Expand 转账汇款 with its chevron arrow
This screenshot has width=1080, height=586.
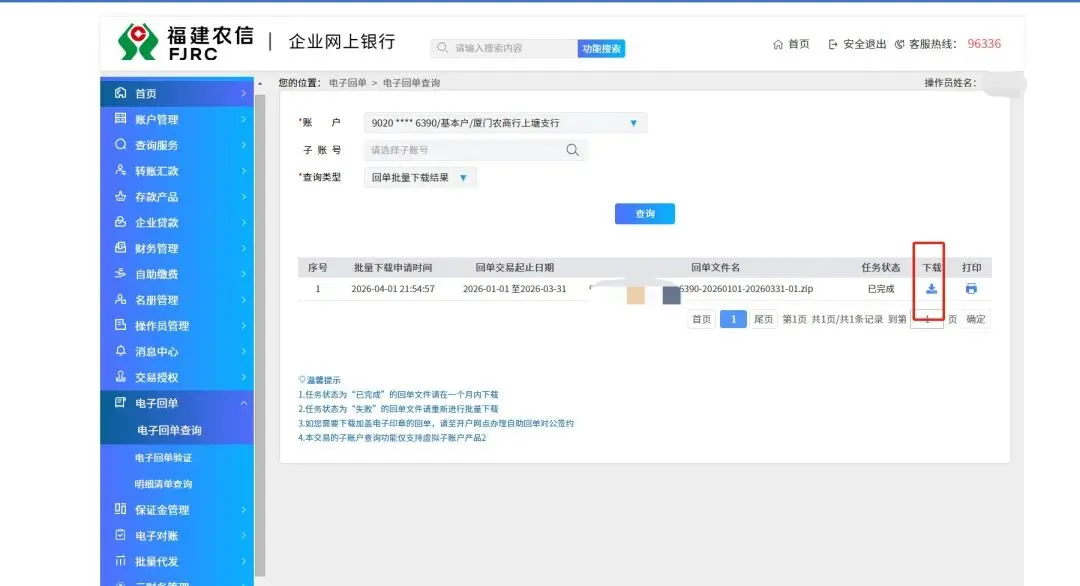tap(244, 171)
